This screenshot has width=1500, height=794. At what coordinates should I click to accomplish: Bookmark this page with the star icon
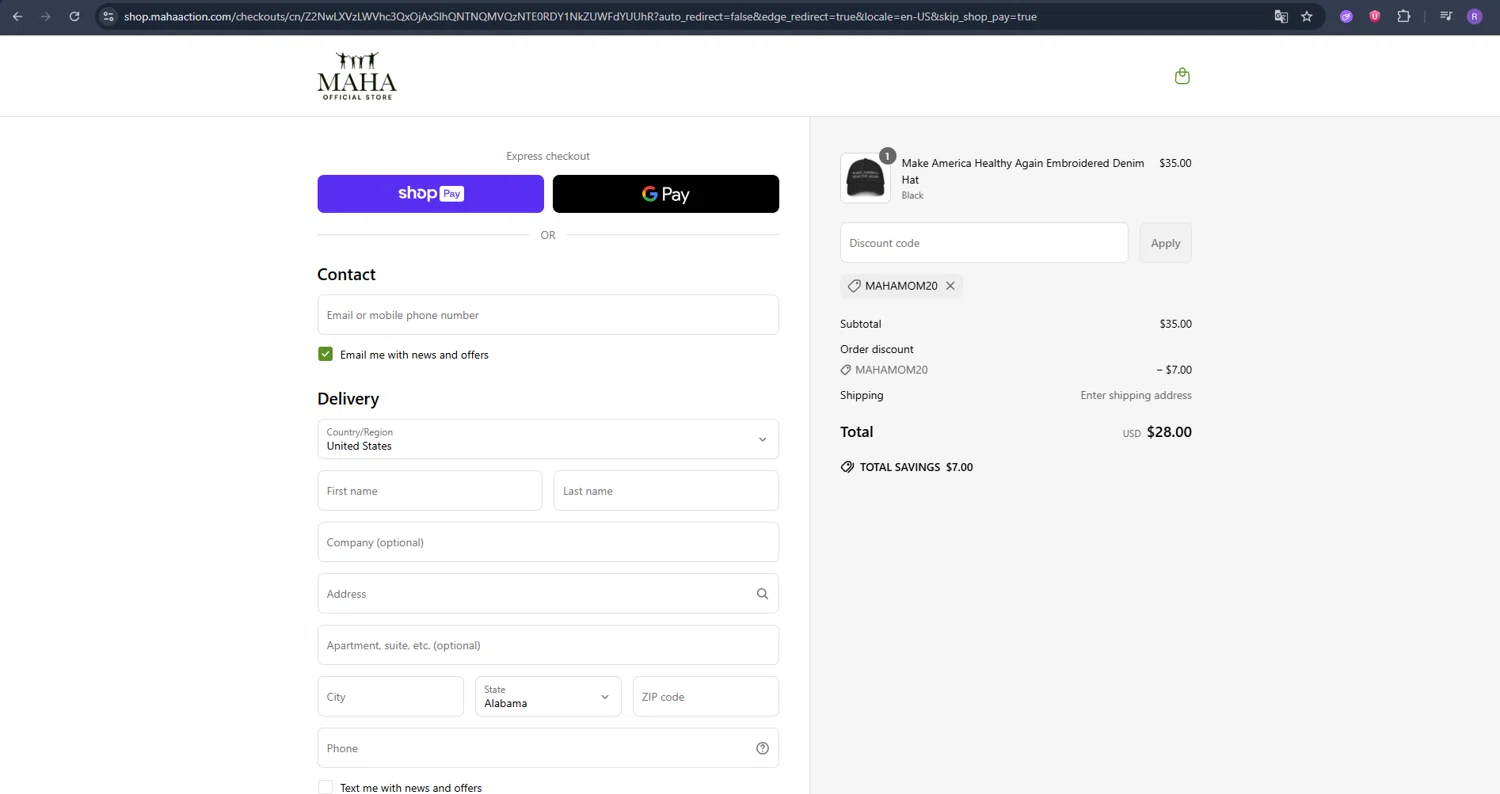tap(1307, 16)
